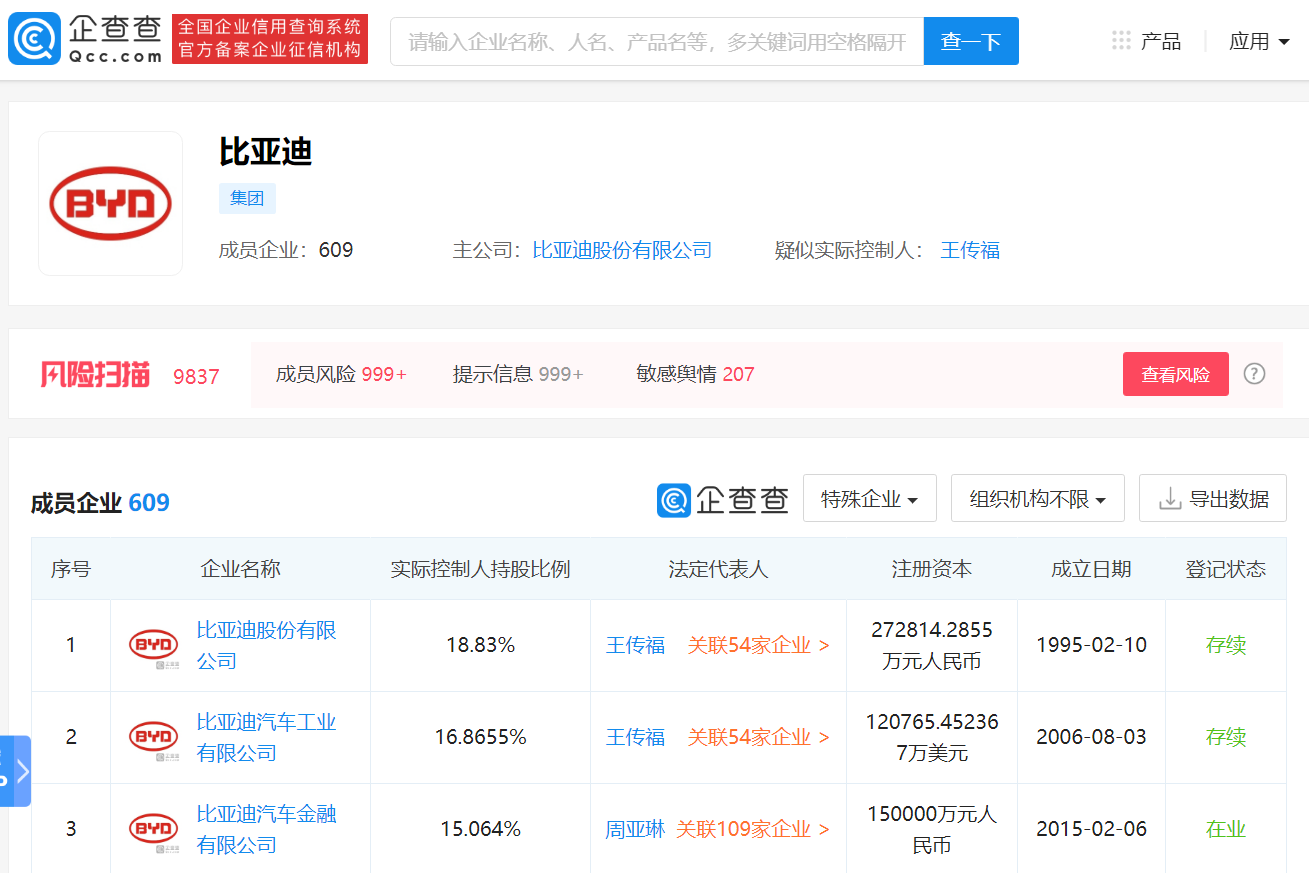
Task: Click the 导出数据 export button
Action: click(x=1213, y=498)
